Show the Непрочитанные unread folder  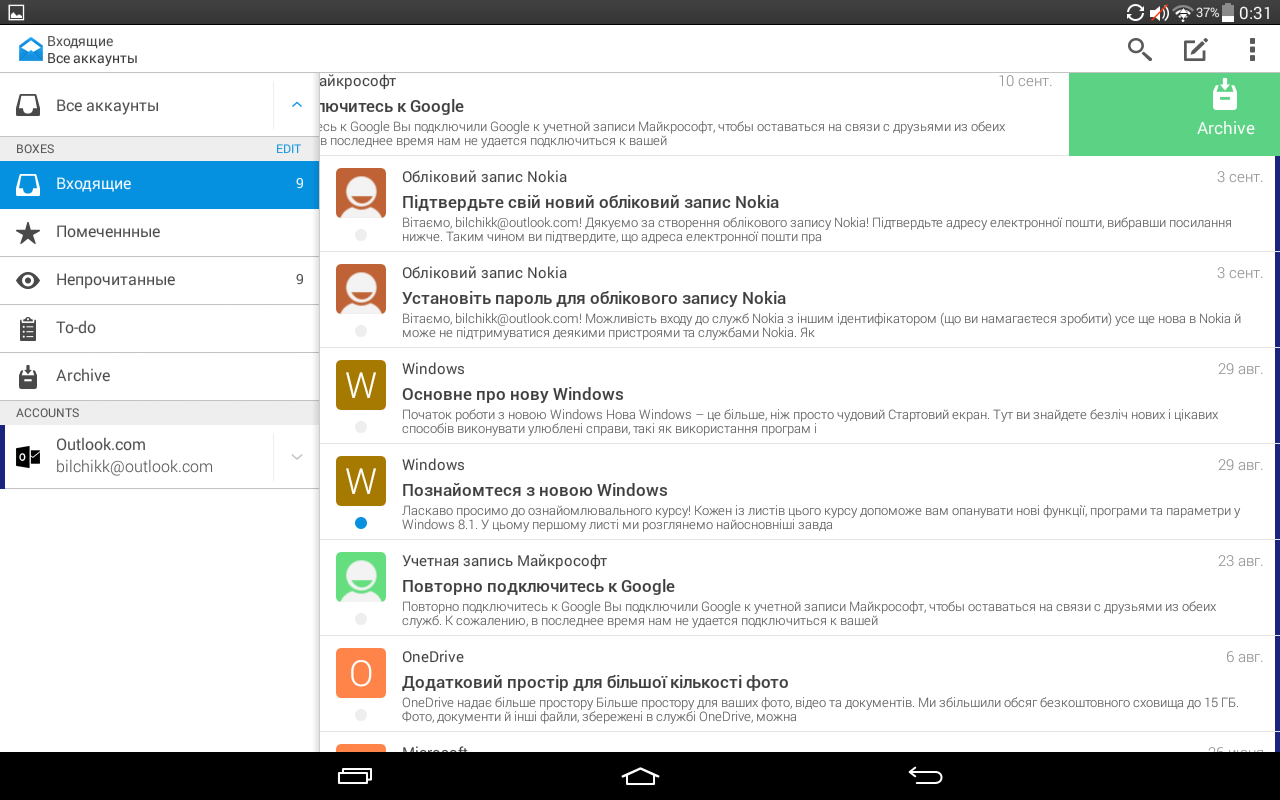tap(160, 280)
